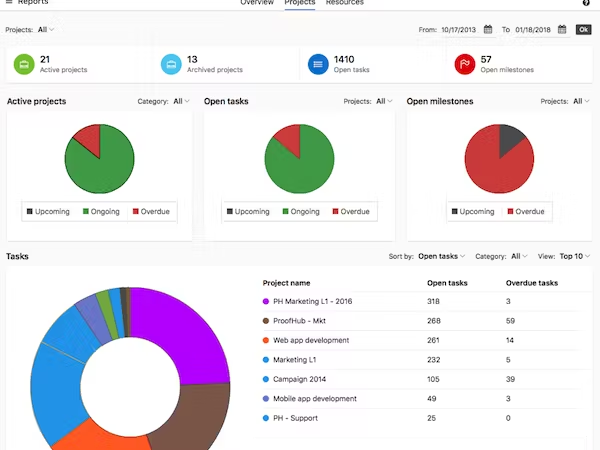The width and height of the screenshot is (600, 450).
Task: Click the blue Open tasks list icon
Action: point(318,64)
